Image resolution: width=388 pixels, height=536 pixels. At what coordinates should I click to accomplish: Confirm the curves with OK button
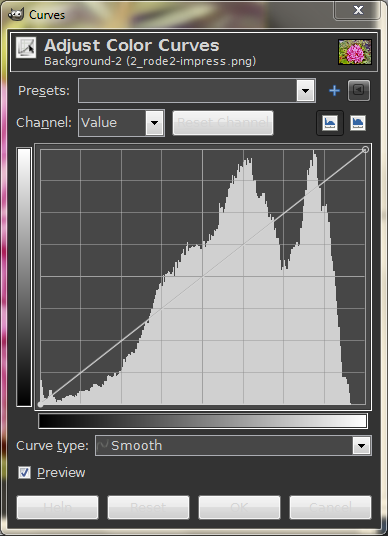239,508
